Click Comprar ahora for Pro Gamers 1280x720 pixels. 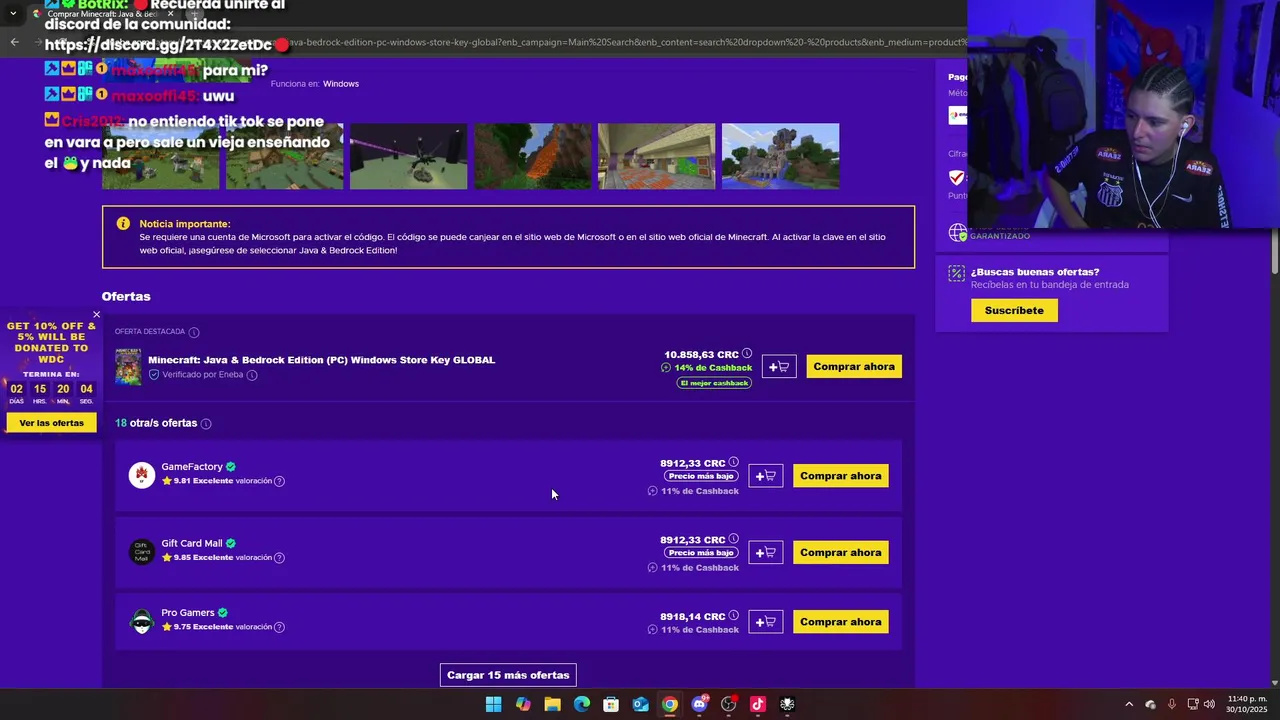[841, 622]
